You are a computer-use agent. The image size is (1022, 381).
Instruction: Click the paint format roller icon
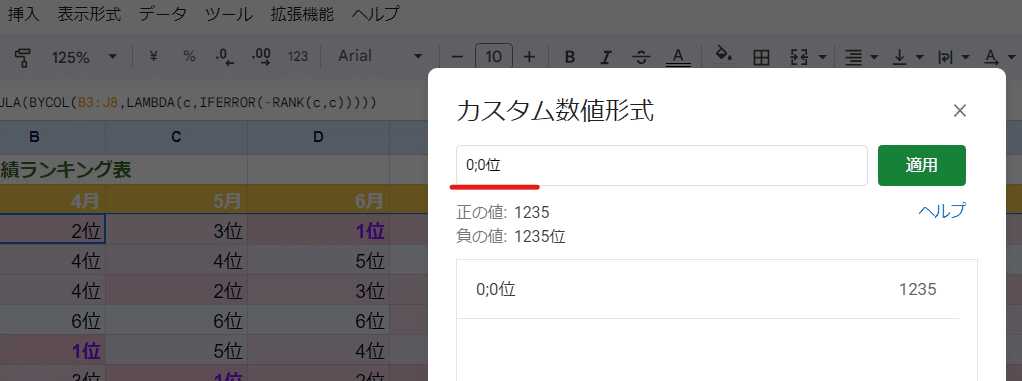click(23, 57)
